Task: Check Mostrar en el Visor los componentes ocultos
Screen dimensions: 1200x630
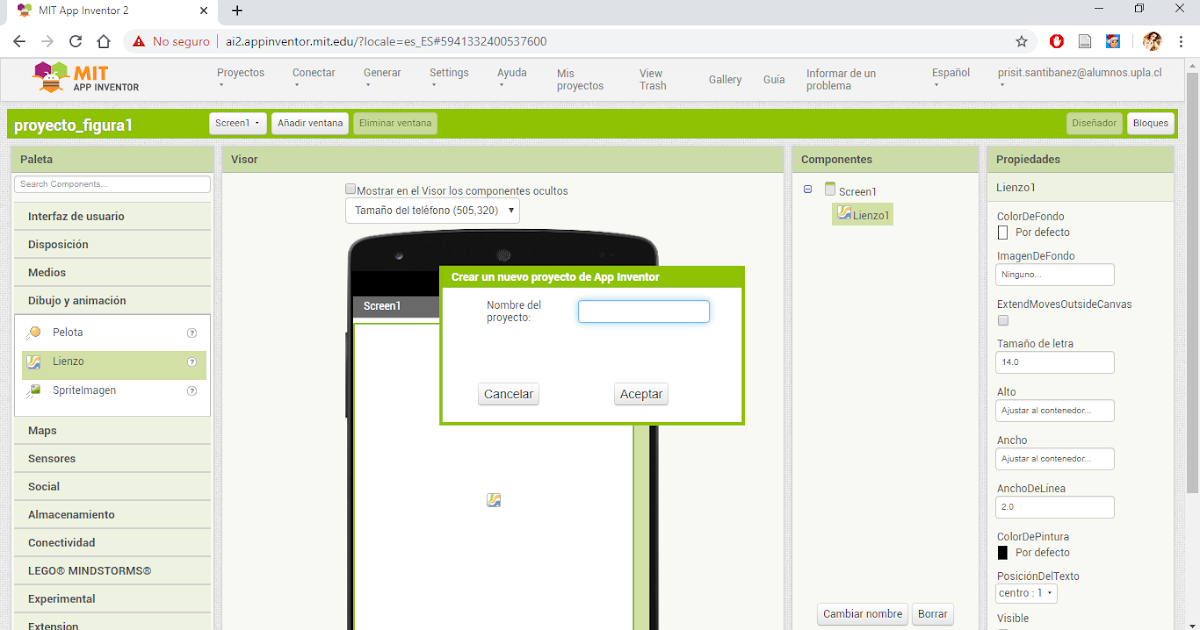Action: coord(351,189)
